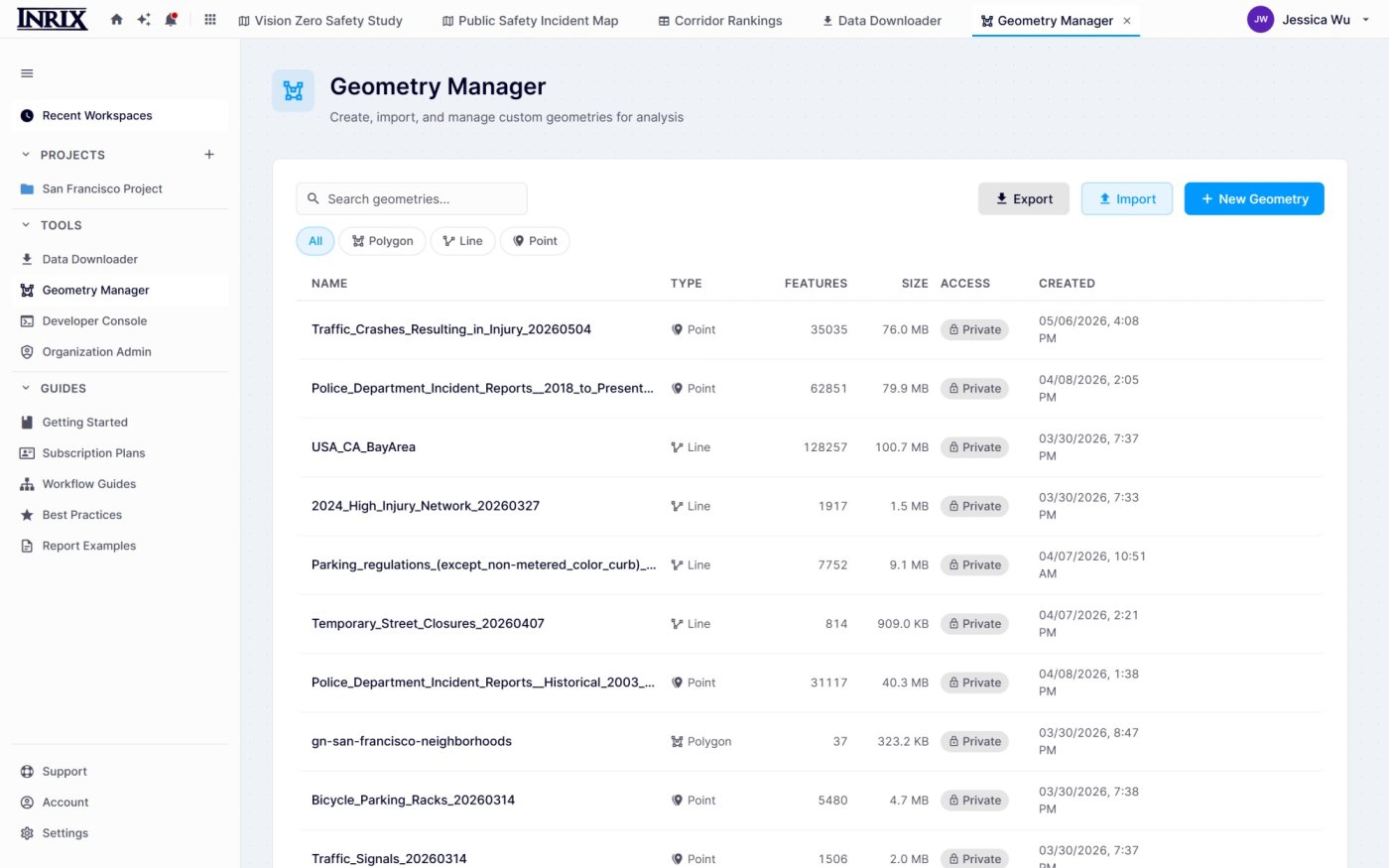Open Best Practices guide
The width and height of the screenshot is (1389, 868).
120,514
